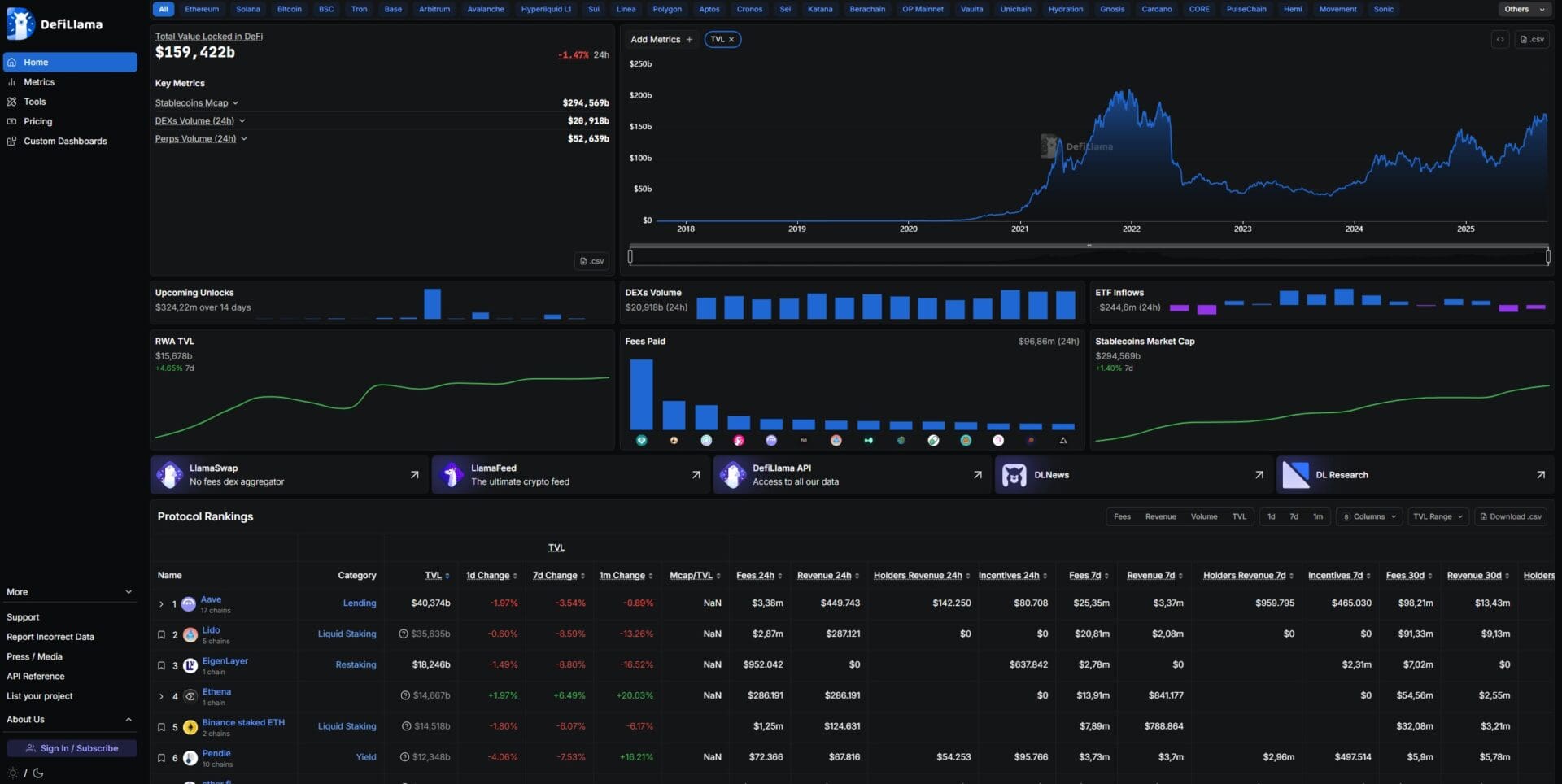Expand the Aave protocol row chevron
1562x784 pixels.
[160, 603]
